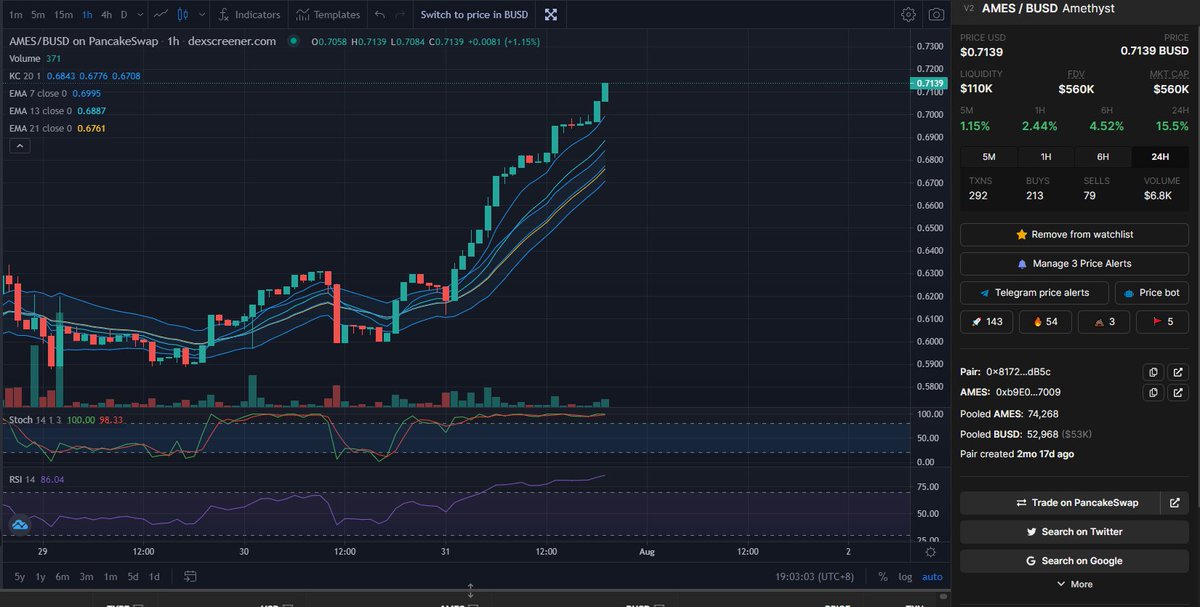1200x607 pixels.
Task: Vote rocket reaction with 143 count
Action: click(986, 321)
